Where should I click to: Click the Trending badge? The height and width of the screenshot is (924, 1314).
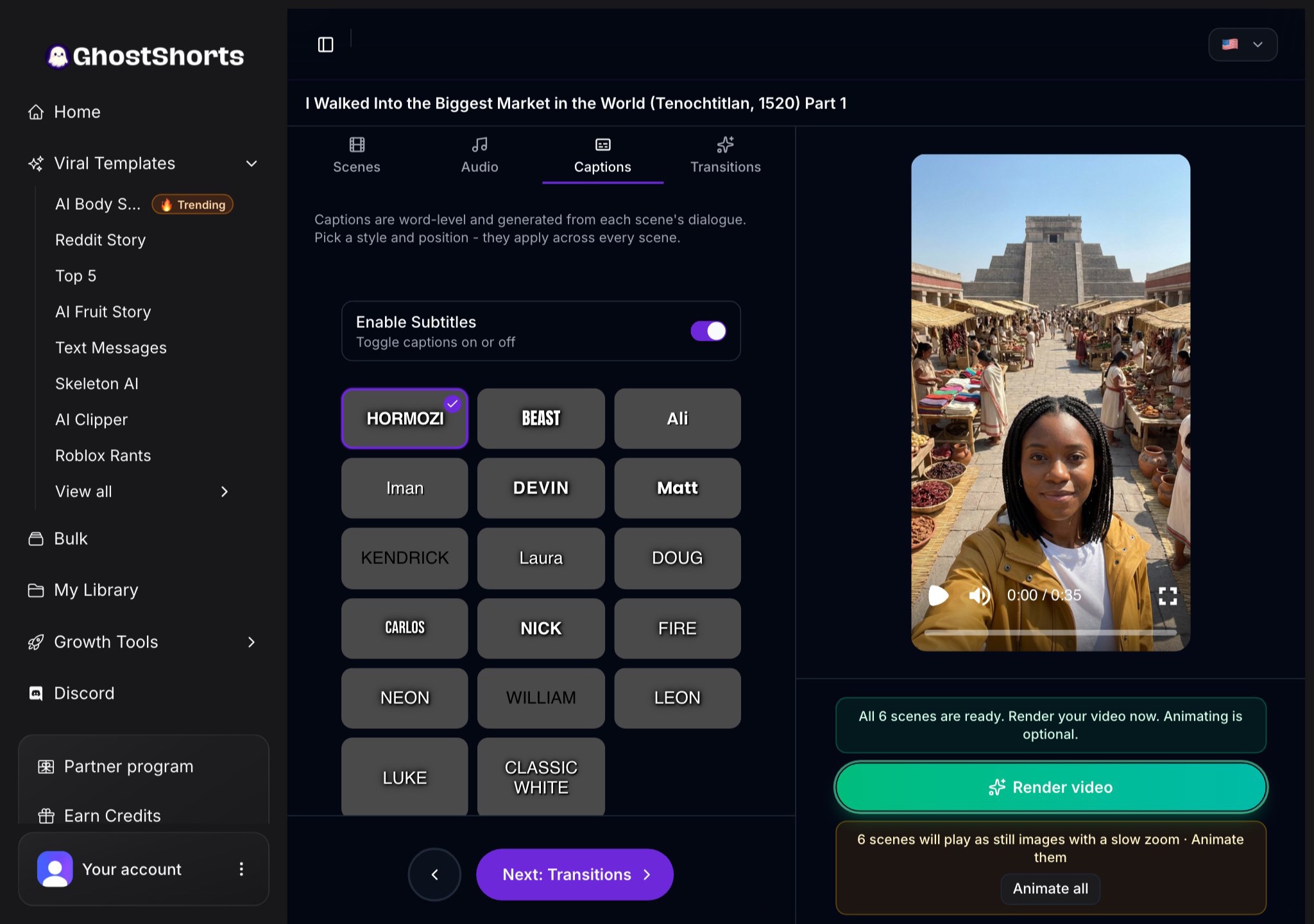click(192, 204)
